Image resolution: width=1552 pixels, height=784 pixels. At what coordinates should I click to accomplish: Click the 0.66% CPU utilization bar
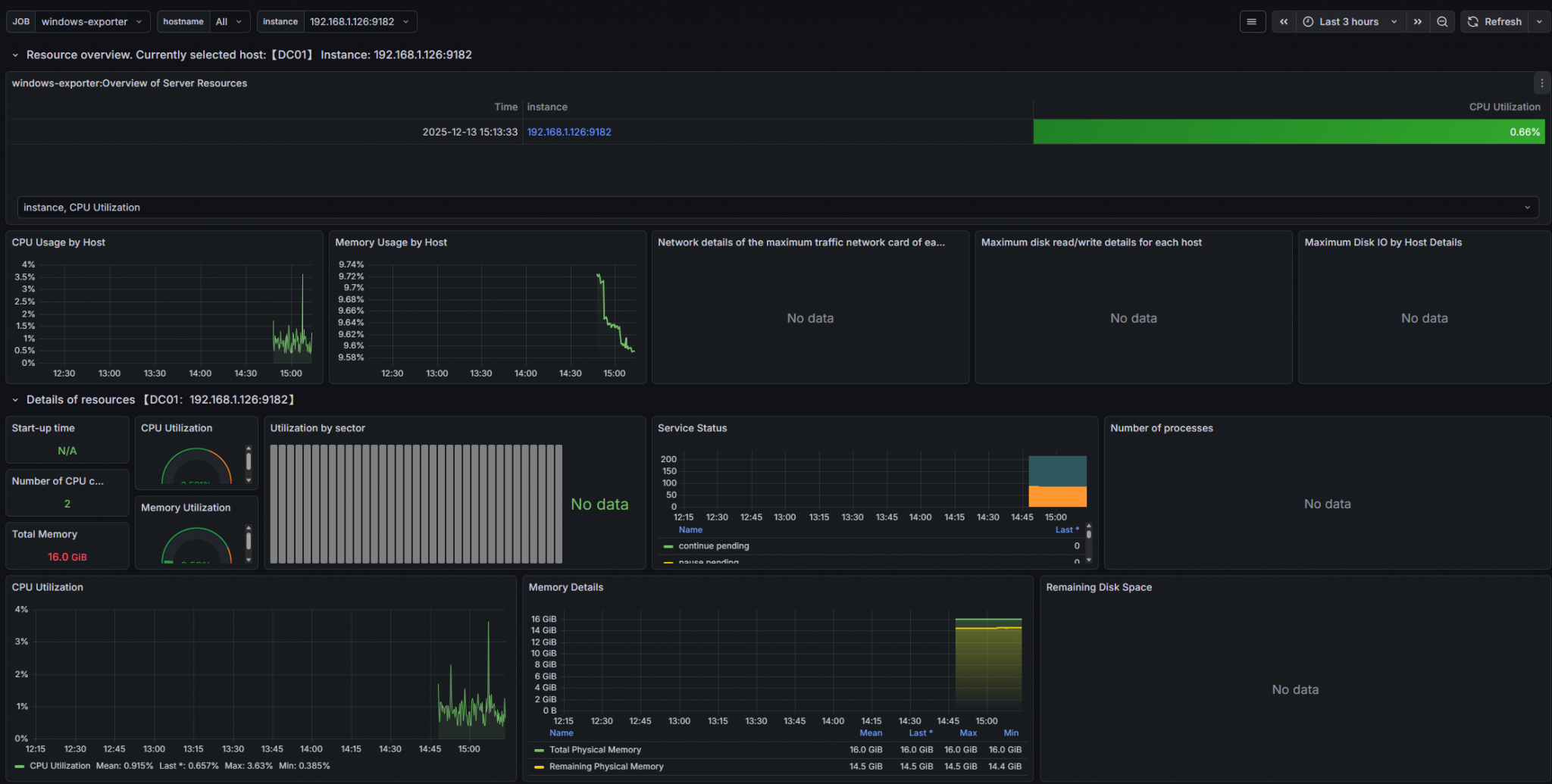1289,132
